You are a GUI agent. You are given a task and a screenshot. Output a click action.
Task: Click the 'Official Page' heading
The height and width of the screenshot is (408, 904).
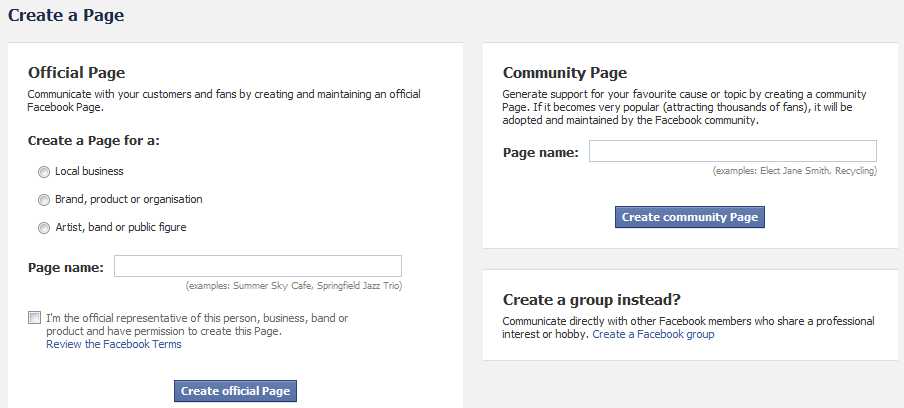(x=77, y=73)
